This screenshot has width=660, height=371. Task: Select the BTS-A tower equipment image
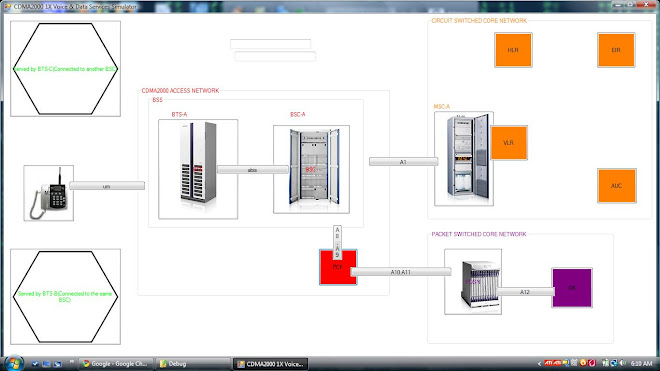198,169
